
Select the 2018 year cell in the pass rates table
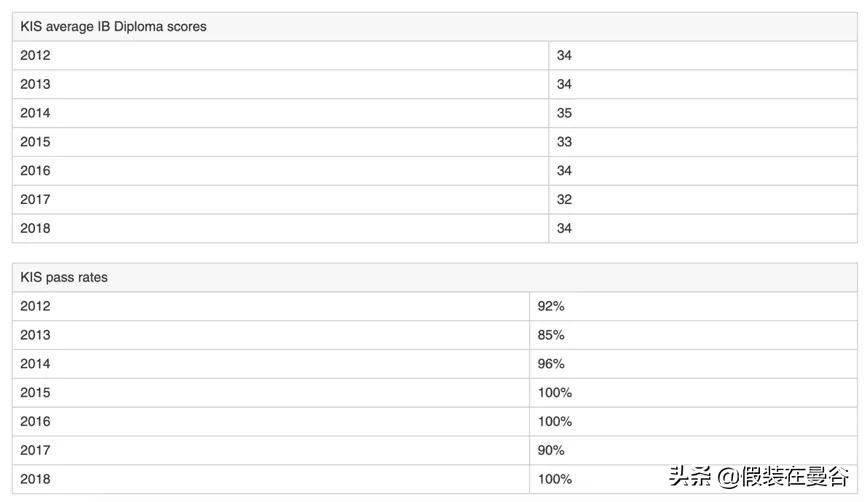point(35,480)
